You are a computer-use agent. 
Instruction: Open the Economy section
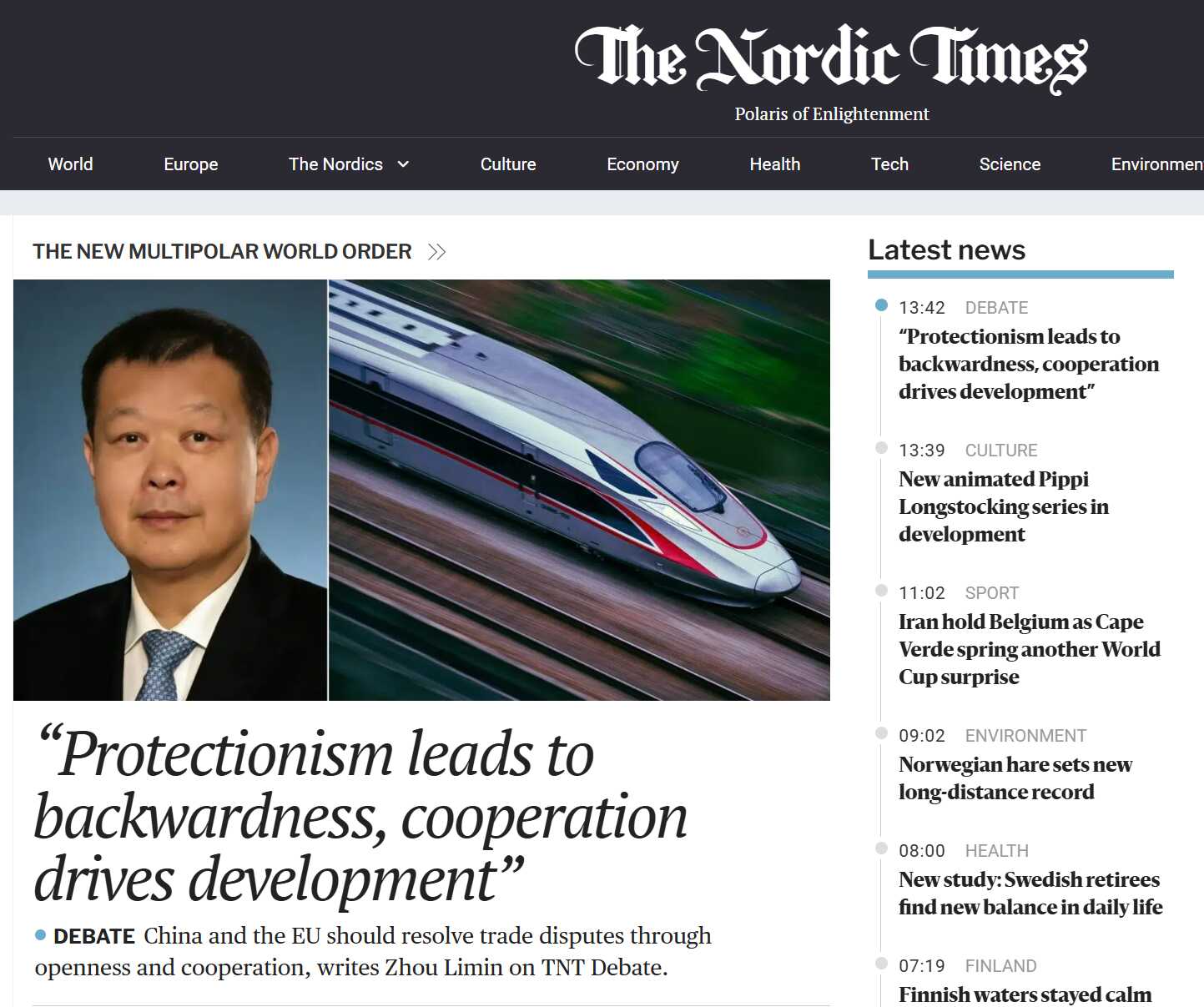pos(642,164)
